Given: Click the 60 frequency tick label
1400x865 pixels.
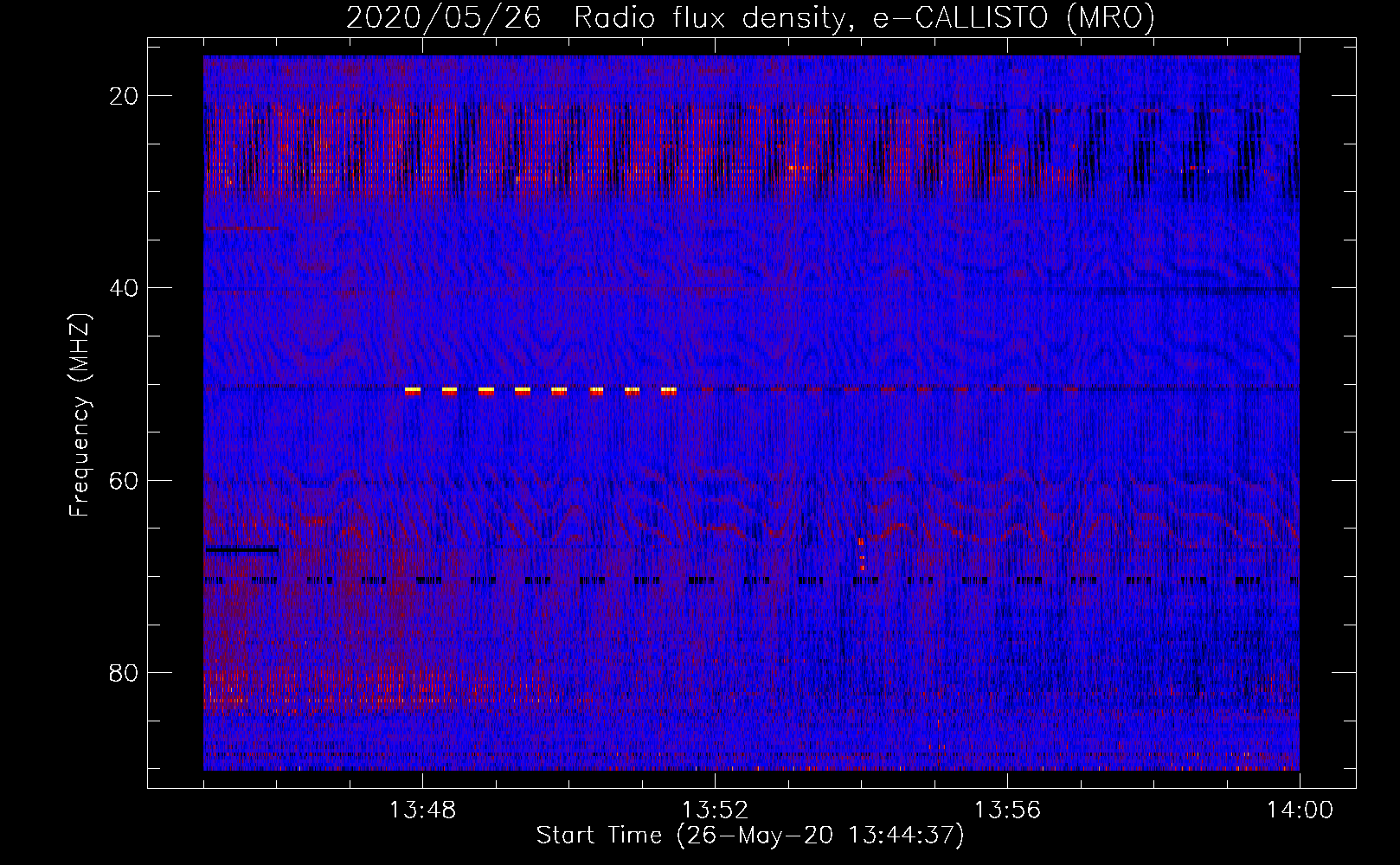Looking at the screenshot, I should 125,479.
